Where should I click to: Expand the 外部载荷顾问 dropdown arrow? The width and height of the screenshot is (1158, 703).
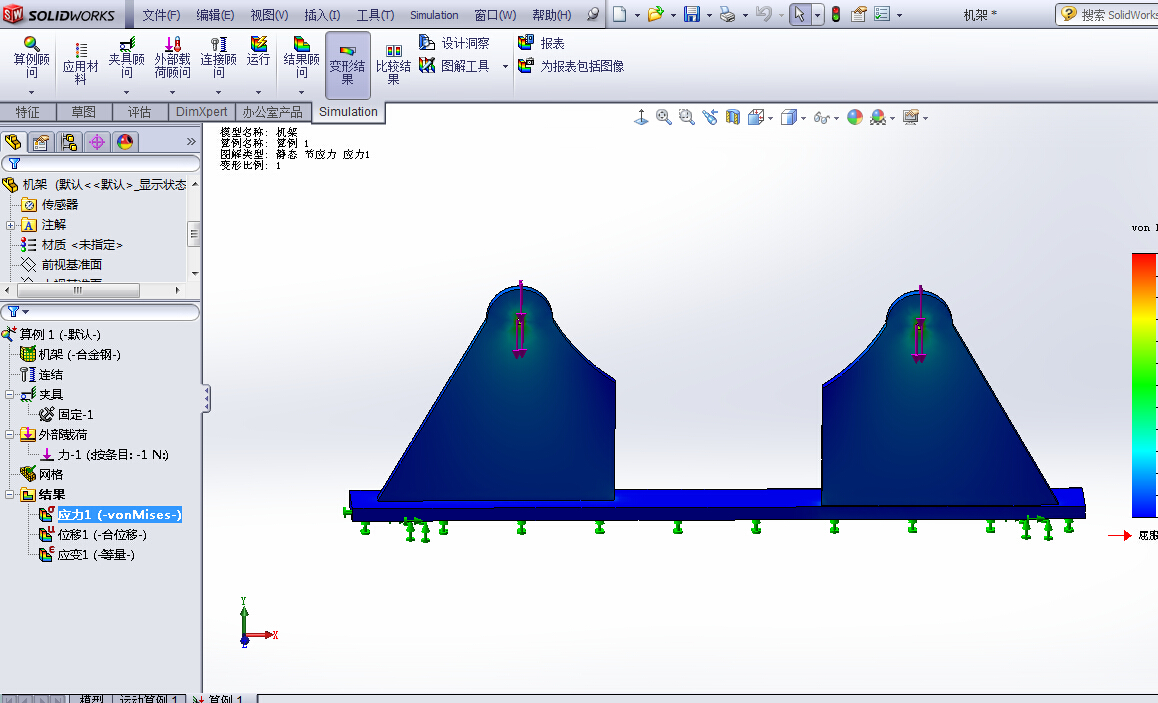(172, 92)
